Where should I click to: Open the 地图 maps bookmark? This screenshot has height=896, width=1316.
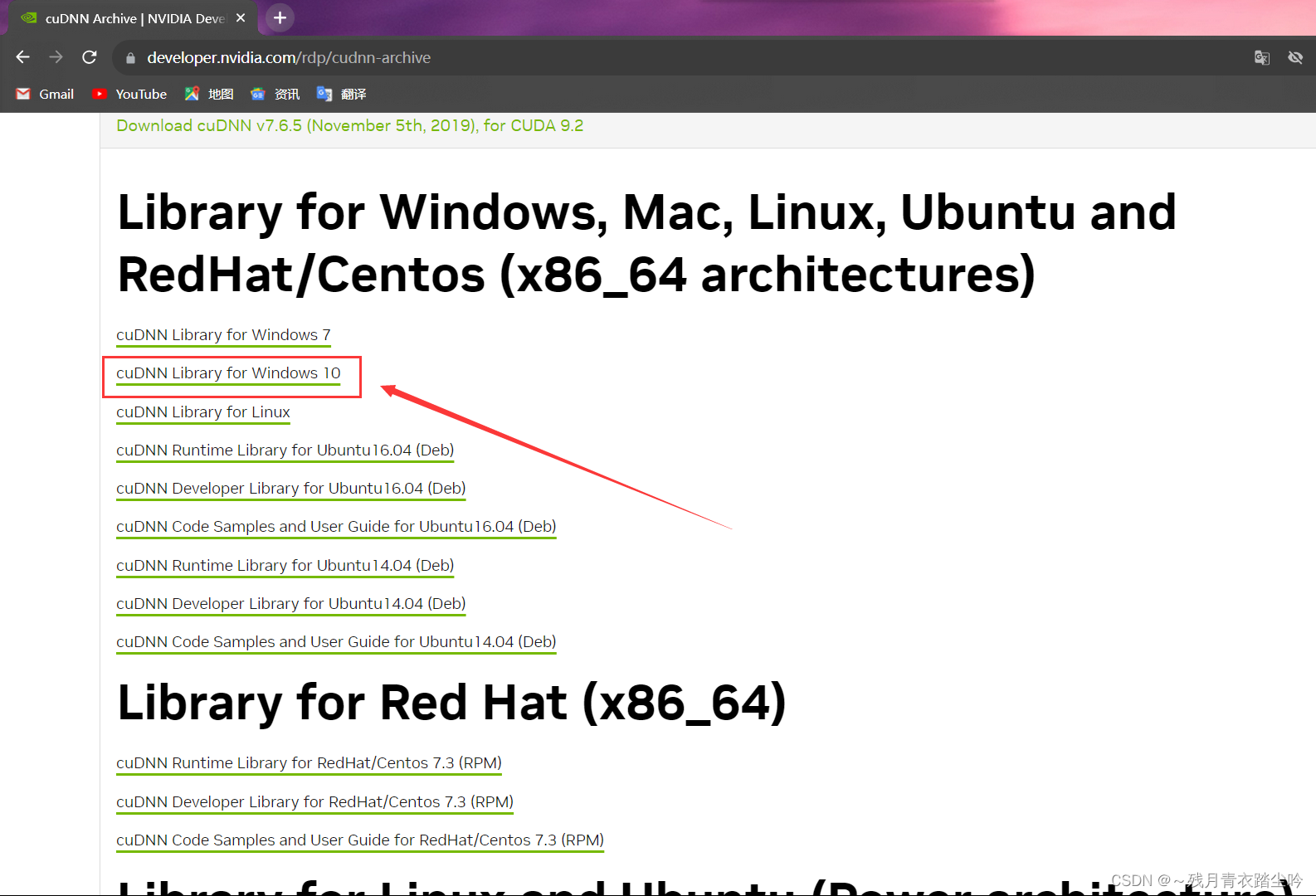[x=209, y=95]
